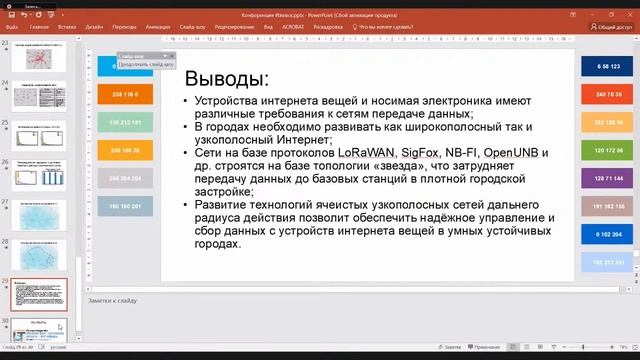Switch to the Дизайн ribbon tab
The width and height of the screenshot is (640, 360).
tap(94, 27)
